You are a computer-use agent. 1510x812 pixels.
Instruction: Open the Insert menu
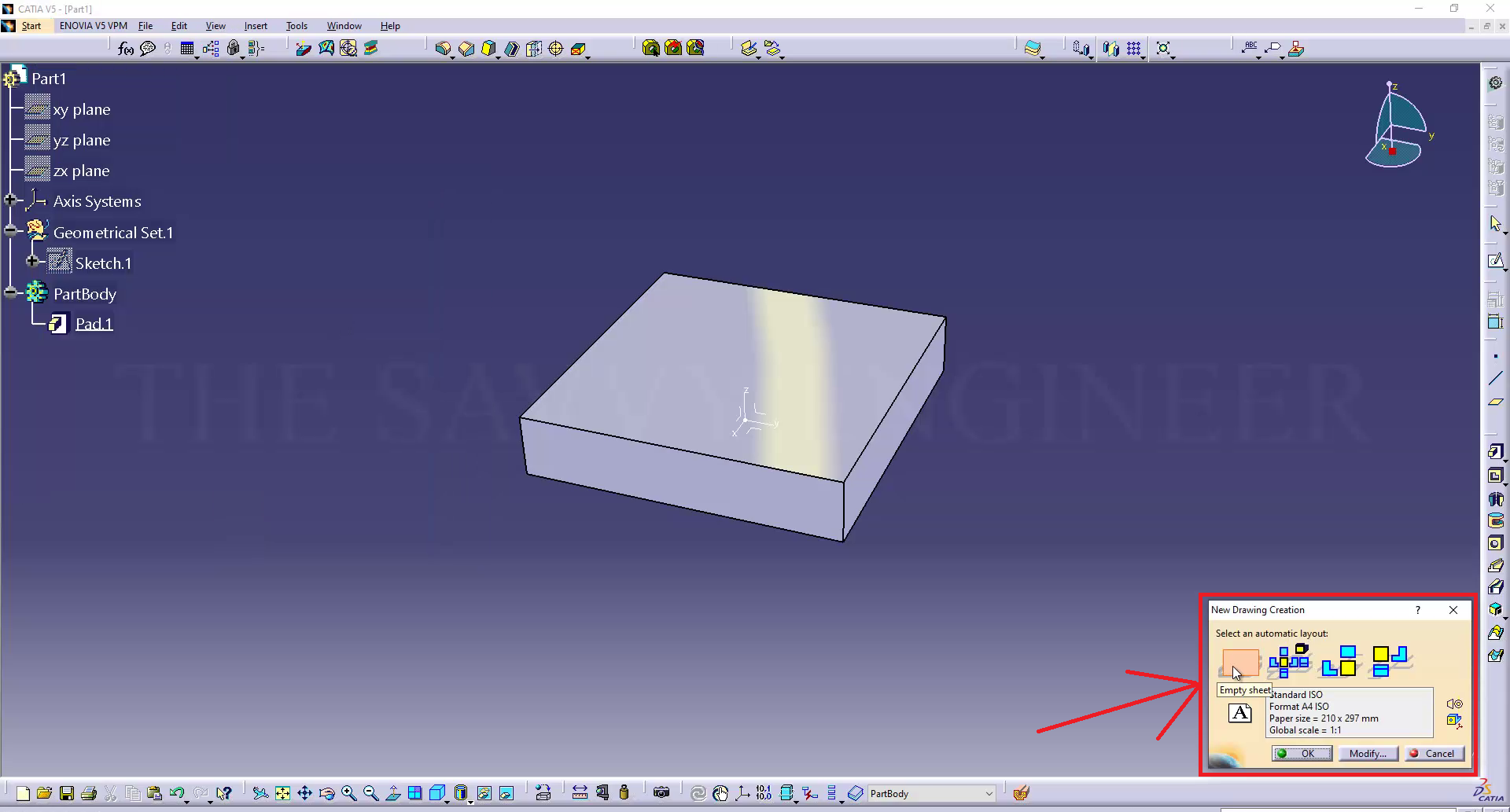pyautogui.click(x=256, y=26)
